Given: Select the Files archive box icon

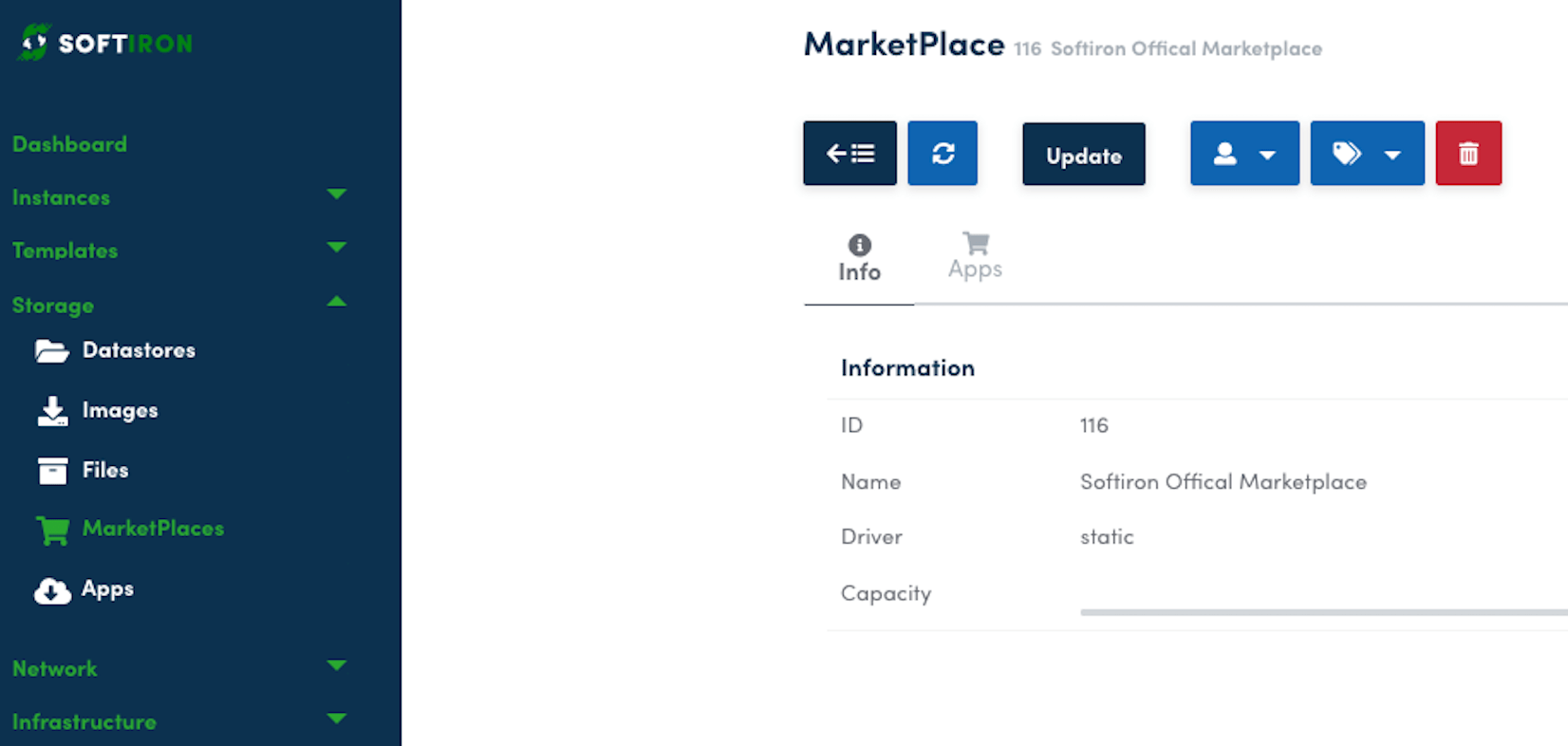Looking at the screenshot, I should (x=52, y=471).
